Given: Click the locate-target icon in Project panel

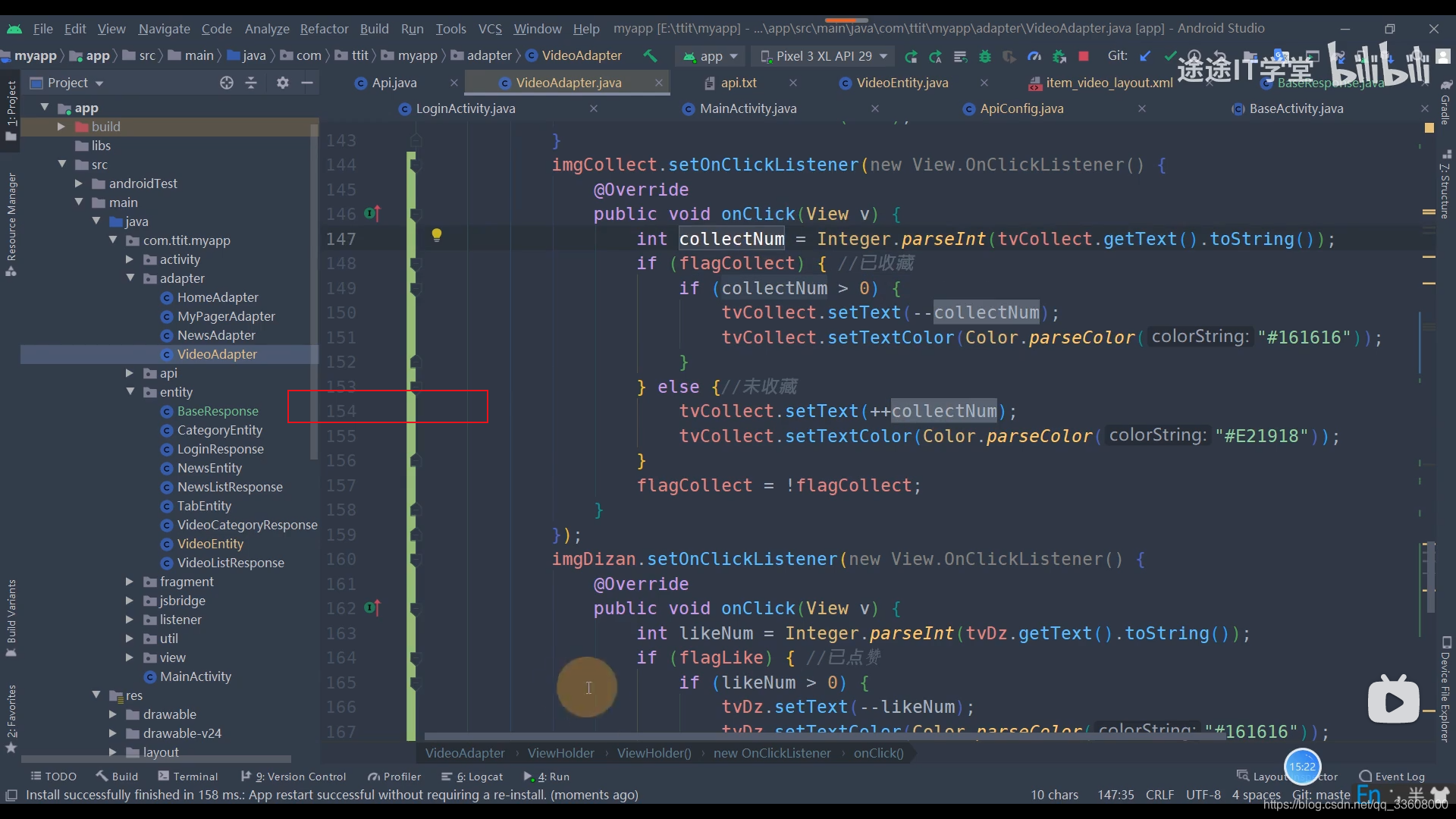Looking at the screenshot, I should 226,83.
